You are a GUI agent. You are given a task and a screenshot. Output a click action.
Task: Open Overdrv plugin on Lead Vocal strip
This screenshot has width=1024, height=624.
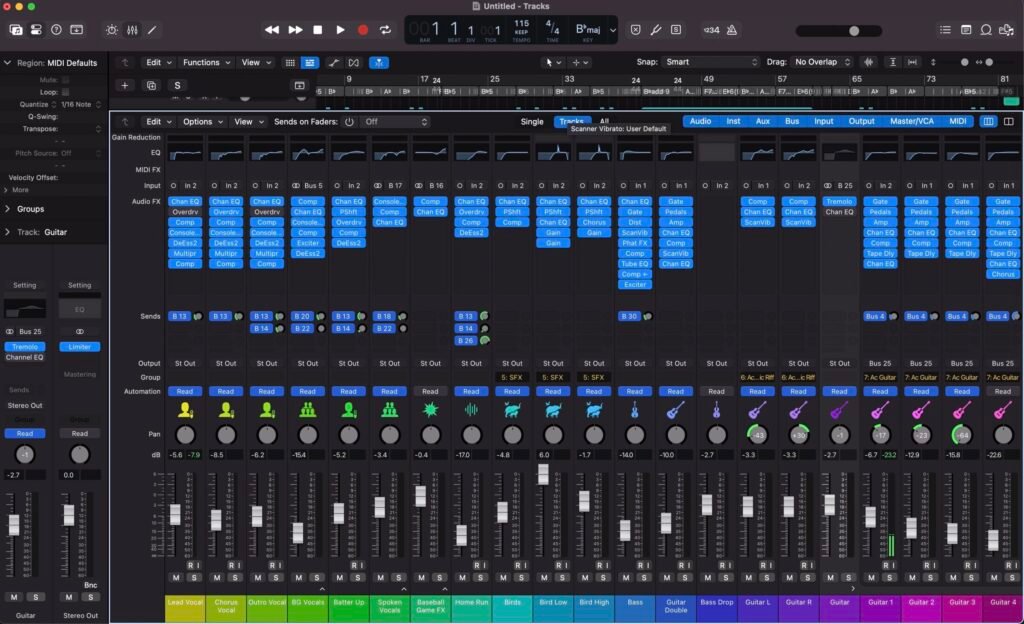[x=185, y=212]
